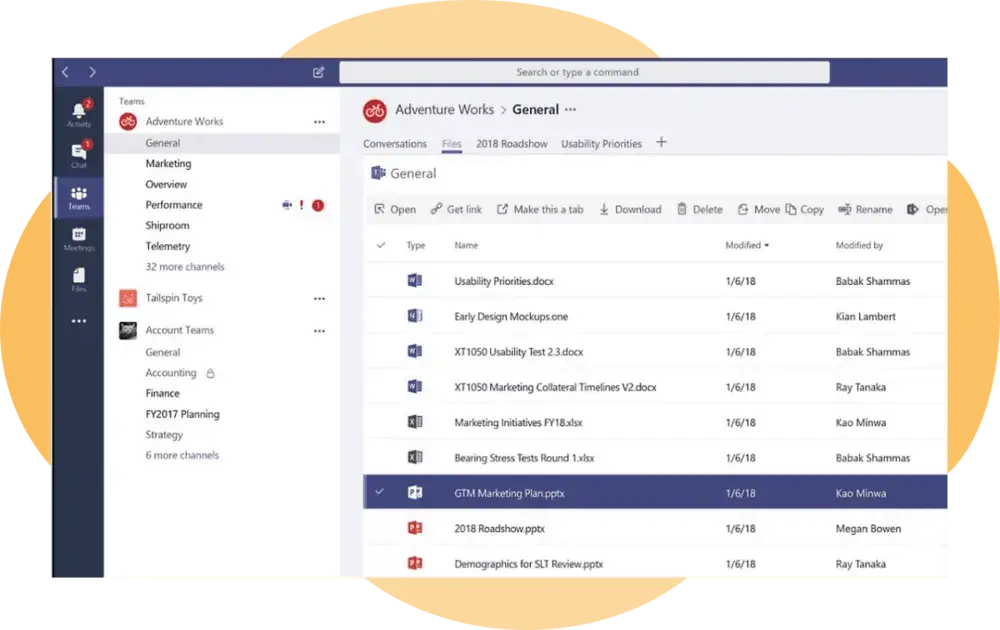Click the Open toolbar button

[x=395, y=209]
